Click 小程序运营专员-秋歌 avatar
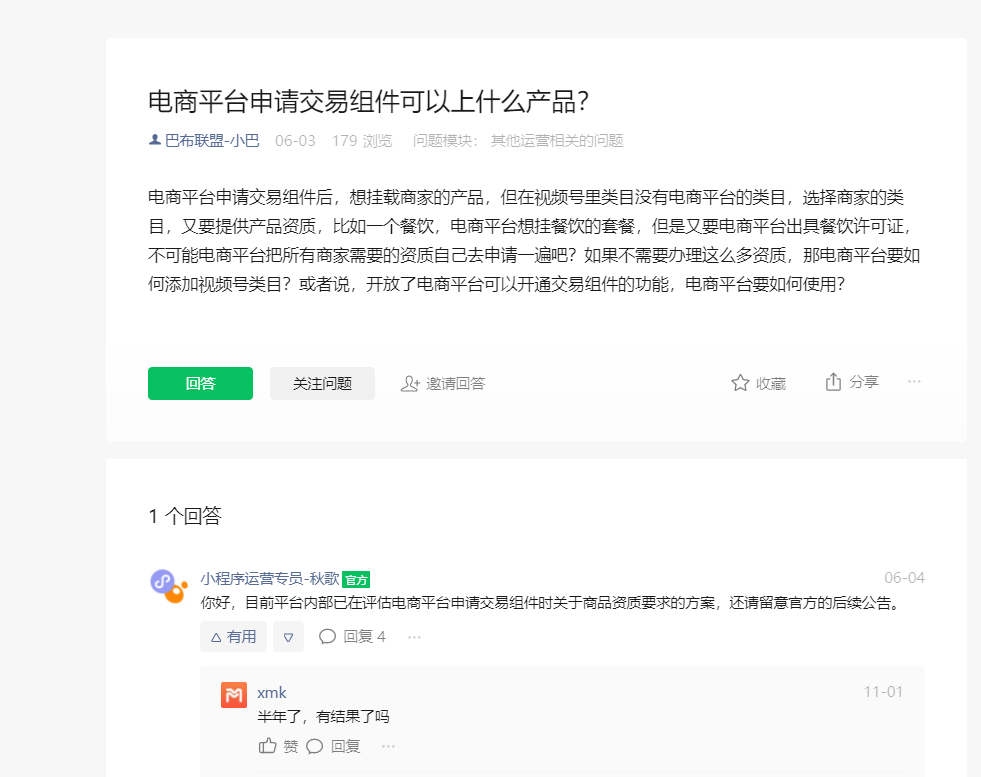The image size is (981, 777). click(x=168, y=586)
